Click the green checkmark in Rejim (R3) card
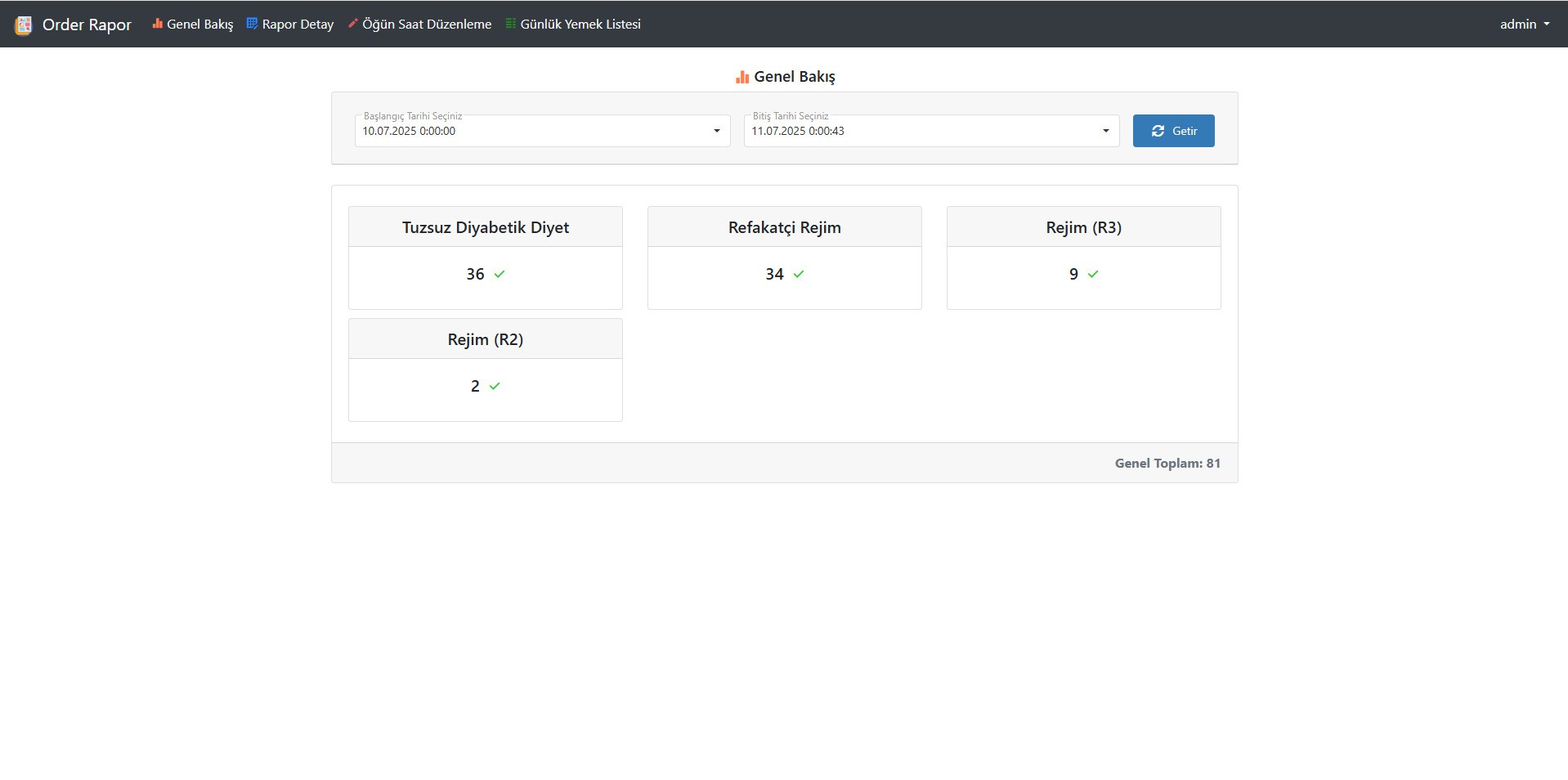The width and height of the screenshot is (1568, 780). [1093, 275]
